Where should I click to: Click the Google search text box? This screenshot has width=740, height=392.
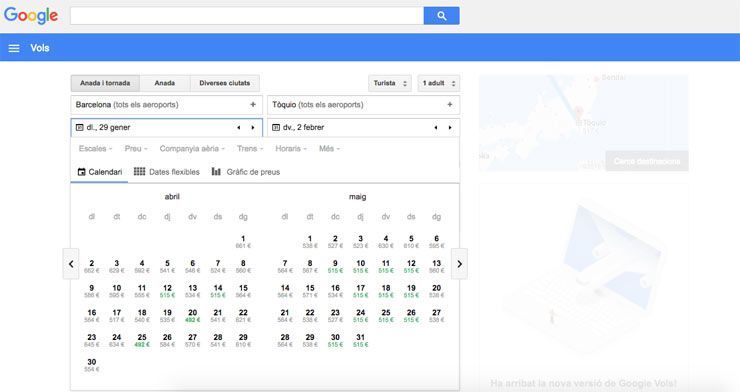pyautogui.click(x=247, y=16)
